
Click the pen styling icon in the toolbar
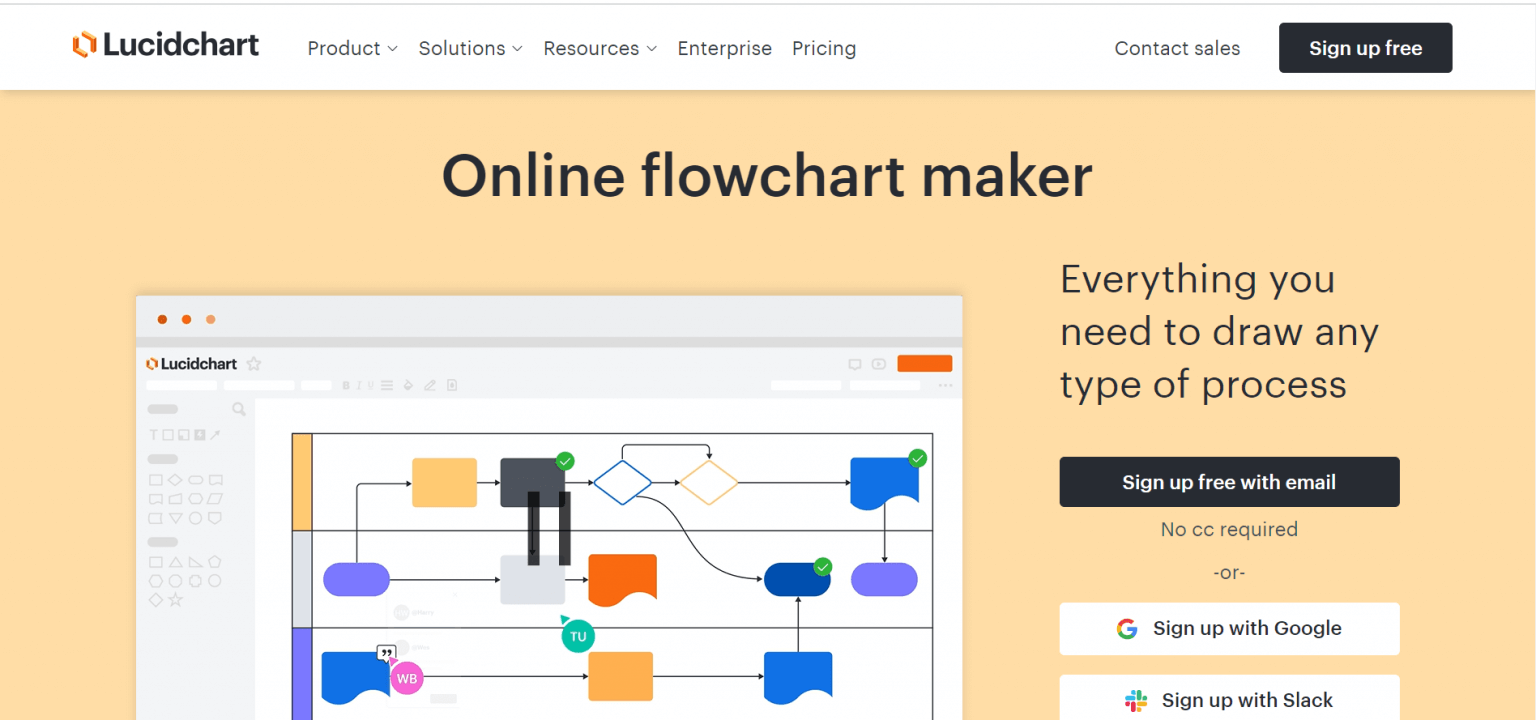429,385
